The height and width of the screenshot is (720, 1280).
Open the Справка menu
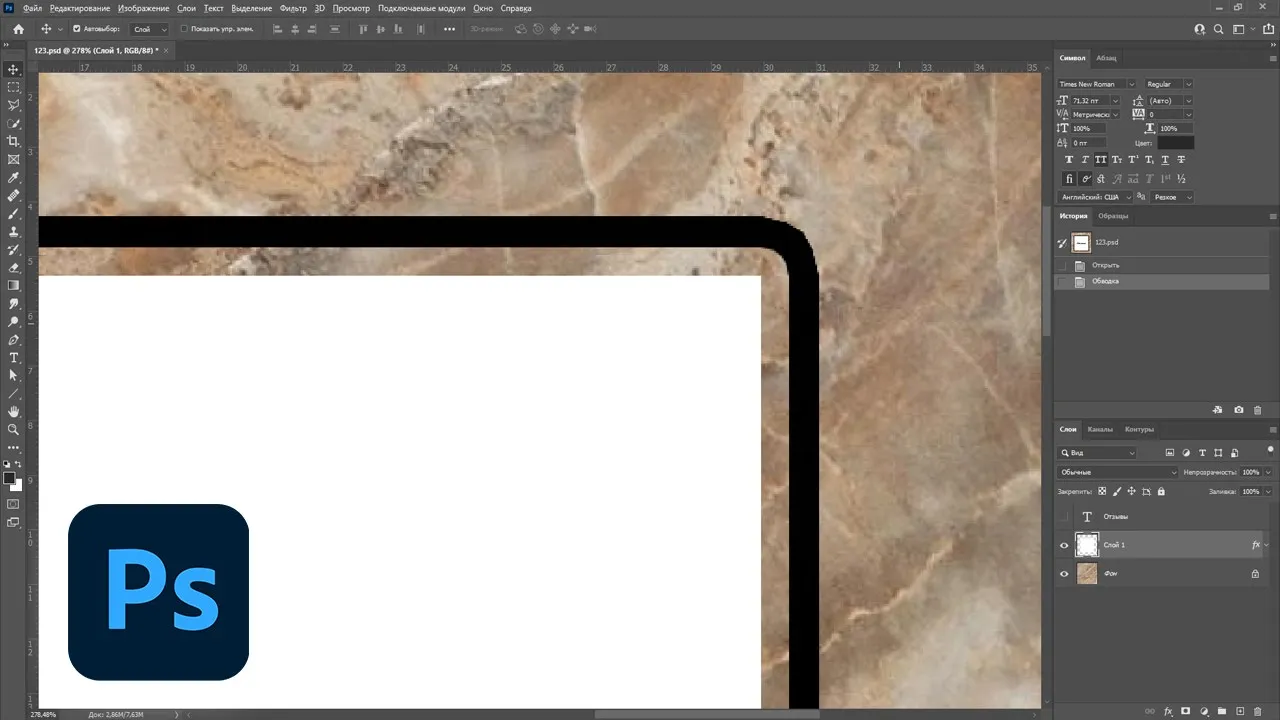[516, 8]
